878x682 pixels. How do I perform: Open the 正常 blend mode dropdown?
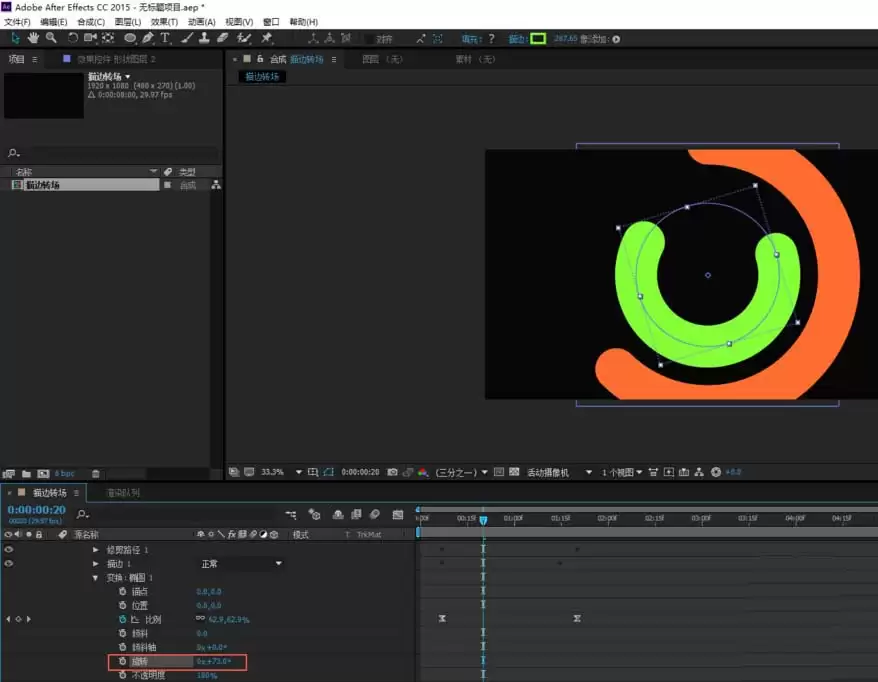(241, 564)
